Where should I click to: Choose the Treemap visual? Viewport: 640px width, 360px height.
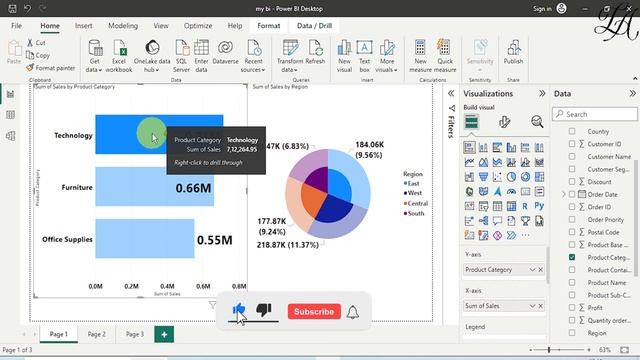coord(539,177)
